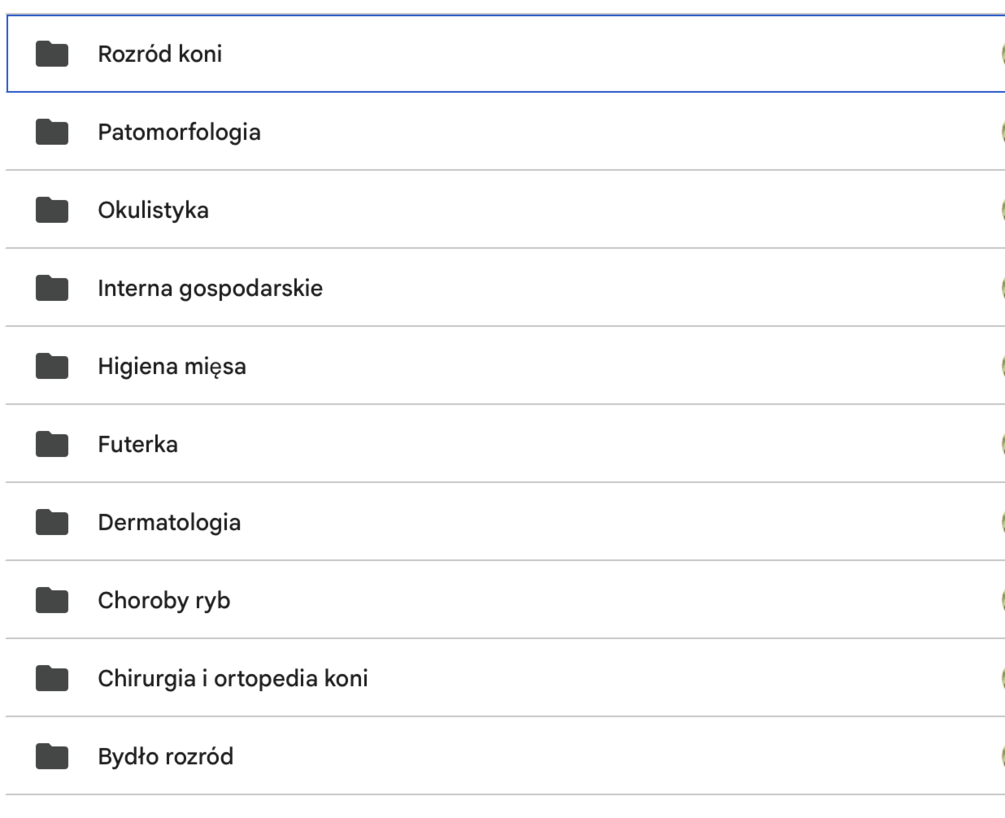The image size is (1005, 818).
Task: Select the Bydło rozród folder icon
Action: click(51, 756)
